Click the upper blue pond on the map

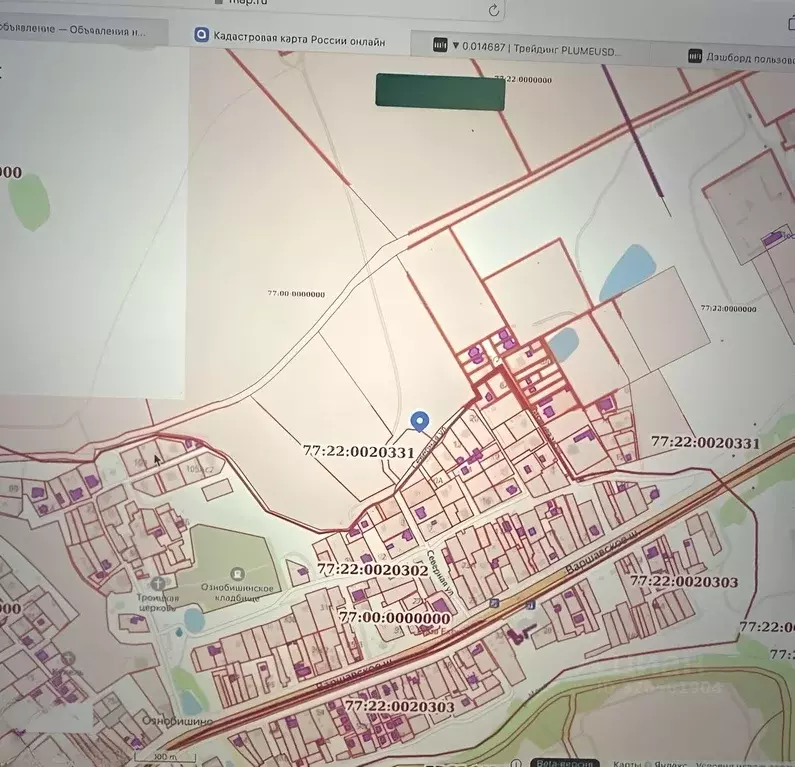(x=628, y=271)
